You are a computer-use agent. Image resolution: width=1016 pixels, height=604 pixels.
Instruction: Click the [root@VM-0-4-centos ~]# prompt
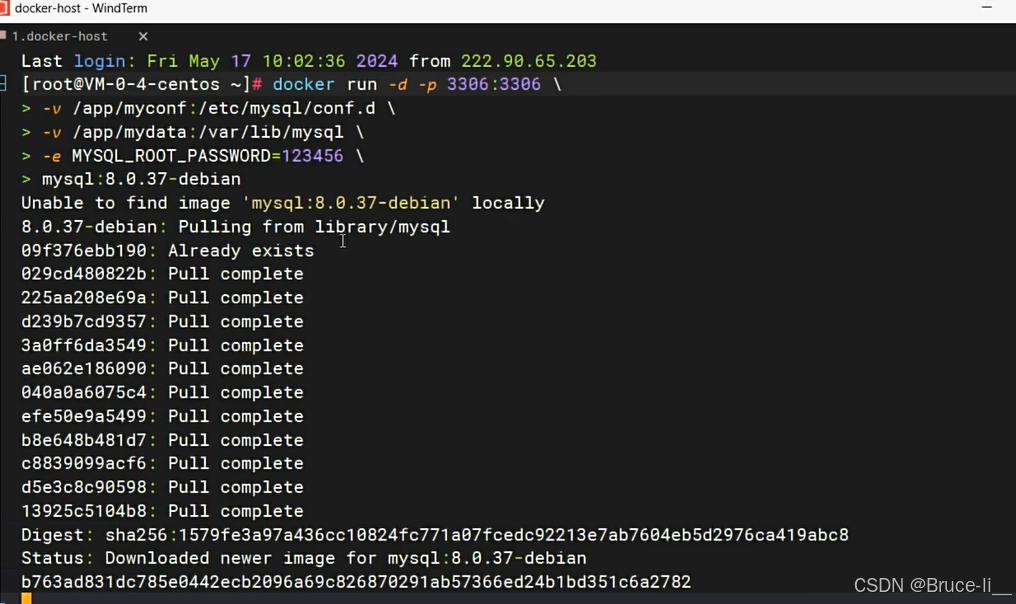click(x=141, y=84)
